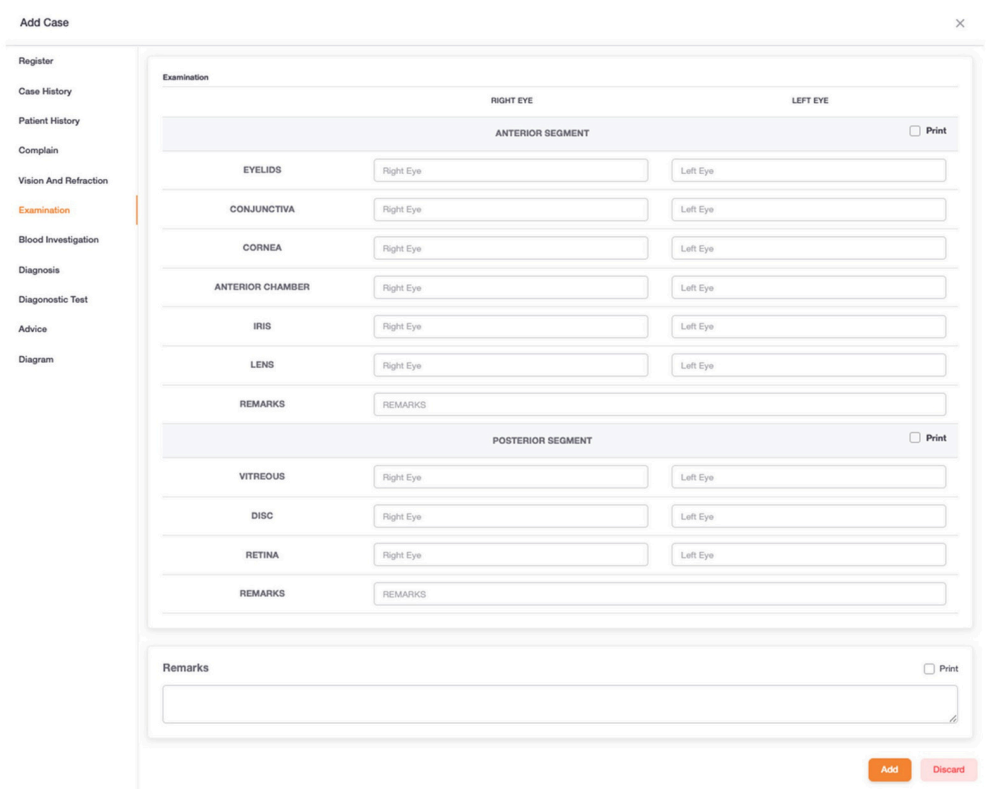The height and width of the screenshot is (789, 989).
Task: Click the Eyelids Right Eye field
Action: pos(510,171)
